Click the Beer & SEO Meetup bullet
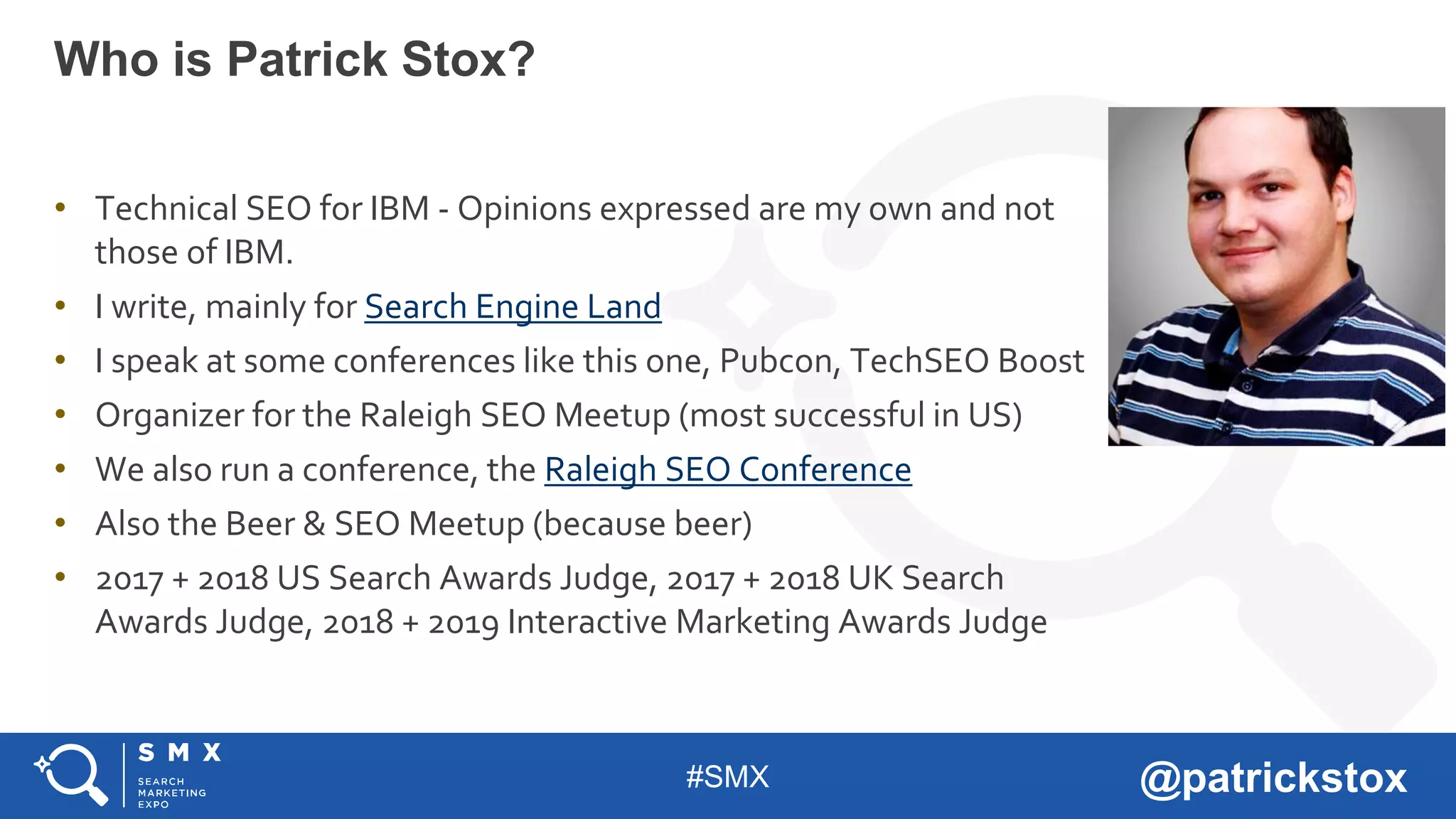The width and height of the screenshot is (1456, 819). click(424, 525)
